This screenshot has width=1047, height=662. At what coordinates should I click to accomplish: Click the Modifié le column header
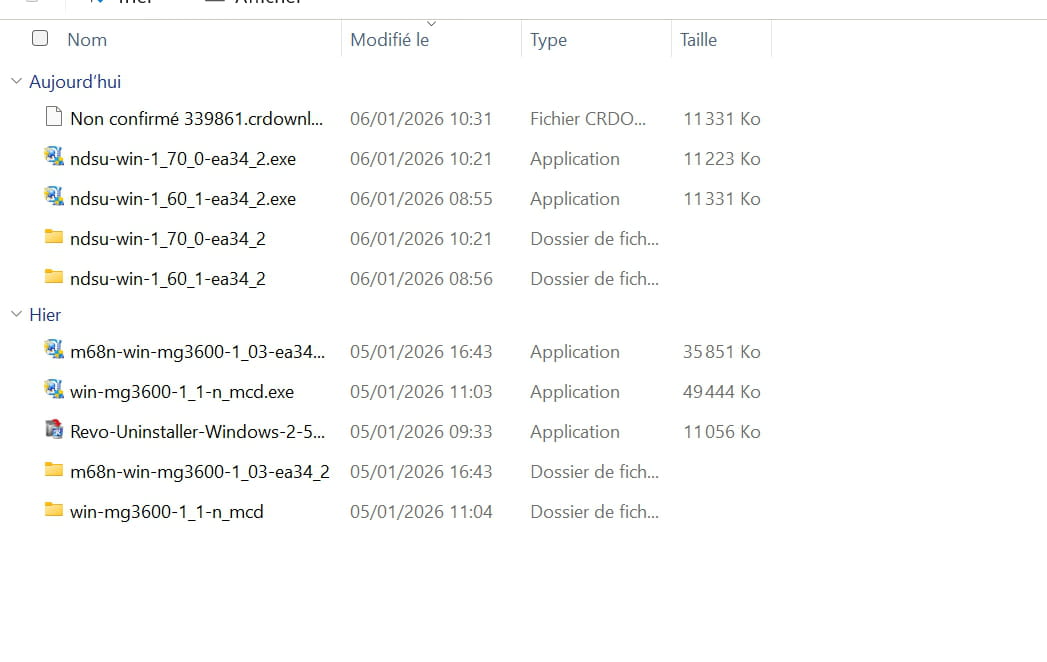[x=389, y=40]
